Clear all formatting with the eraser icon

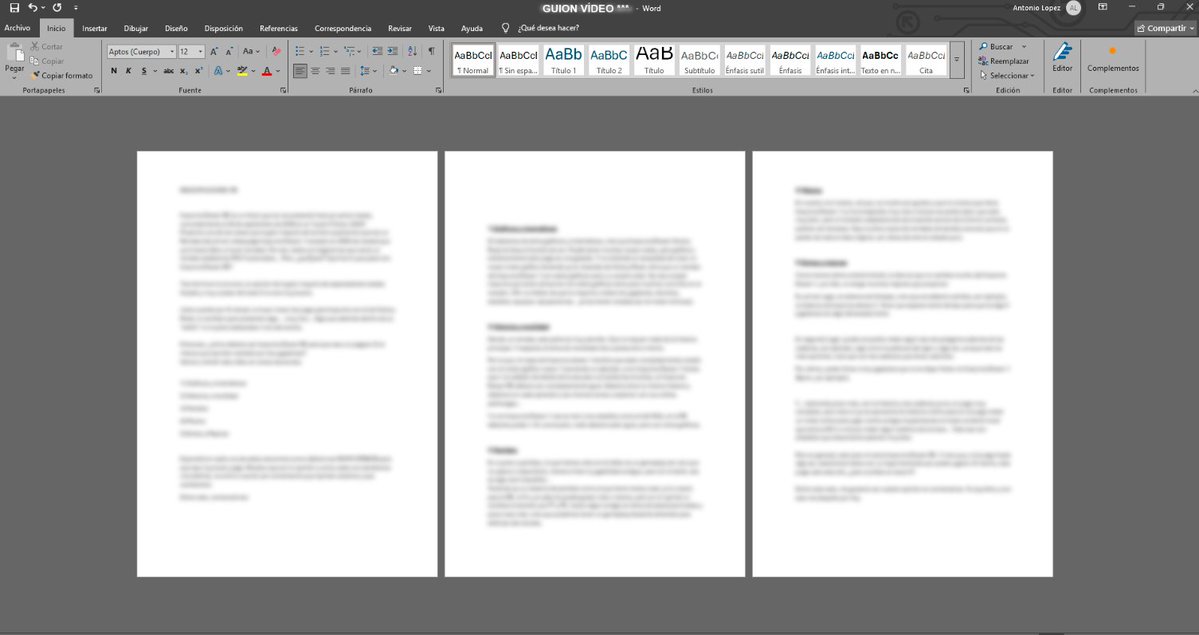click(x=276, y=51)
